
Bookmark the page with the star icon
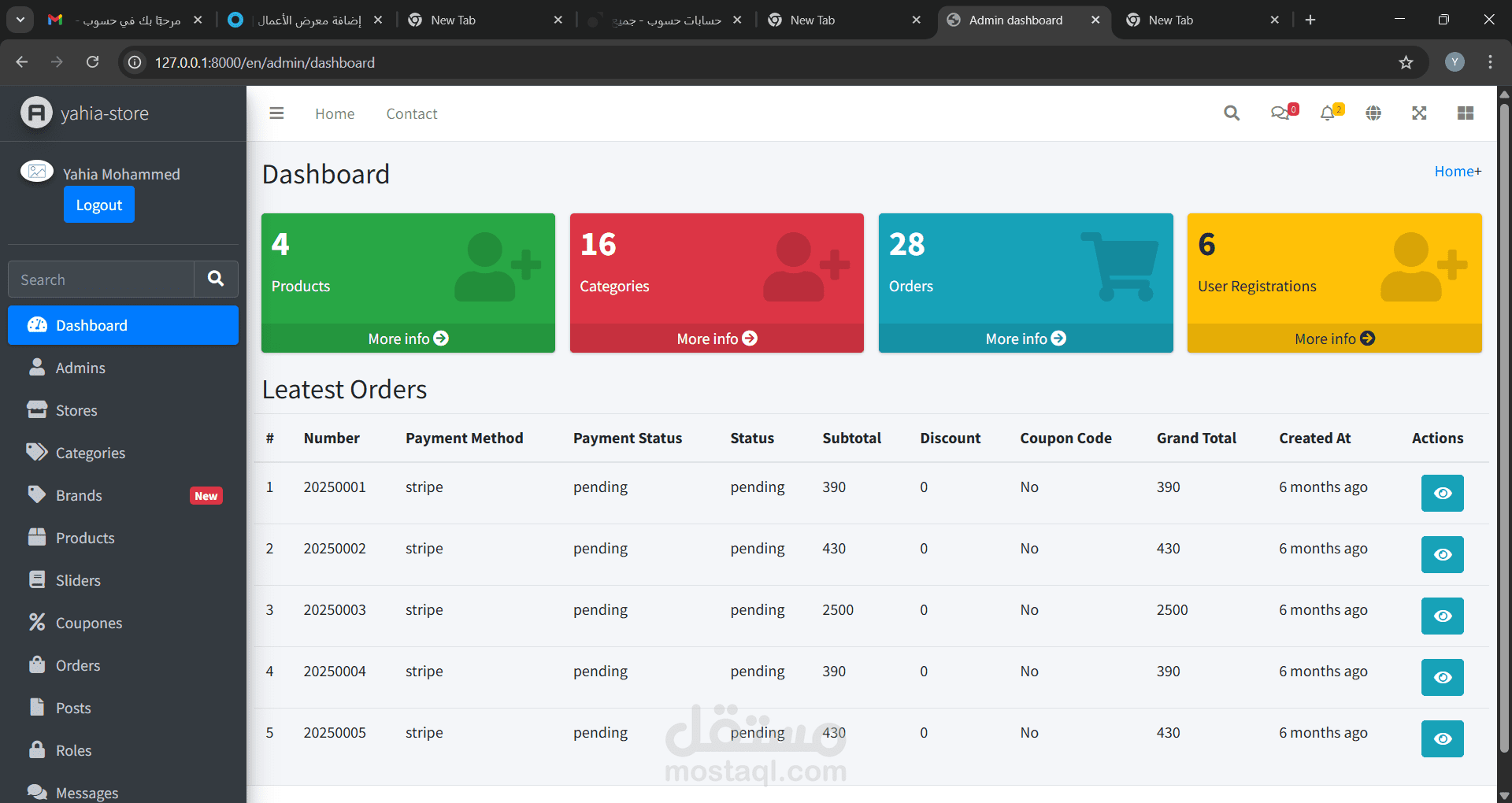point(1406,62)
